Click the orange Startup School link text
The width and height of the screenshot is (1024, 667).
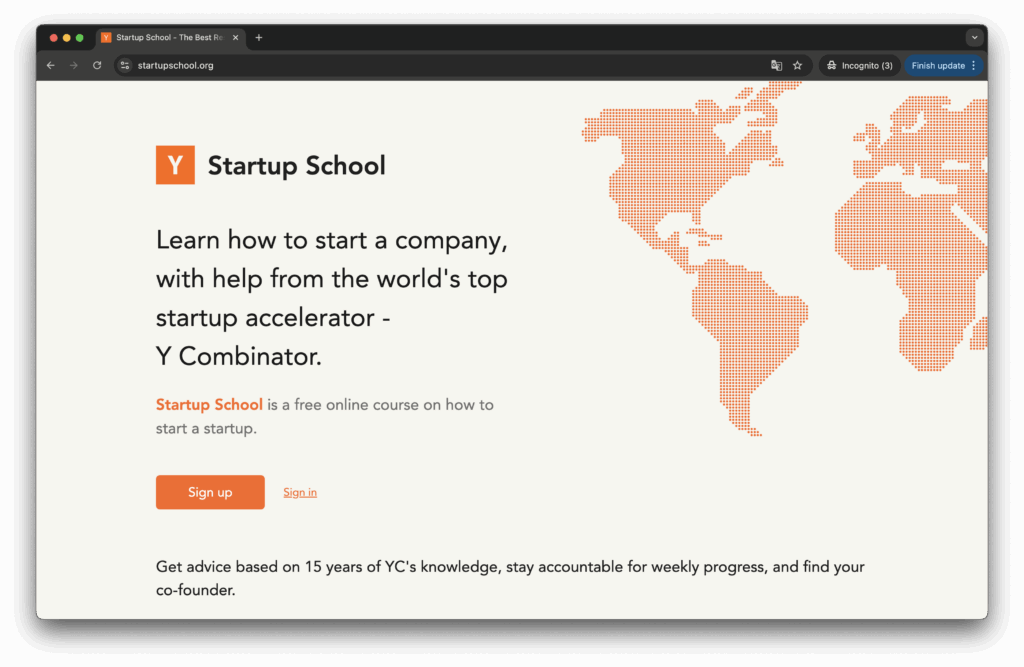tap(209, 404)
